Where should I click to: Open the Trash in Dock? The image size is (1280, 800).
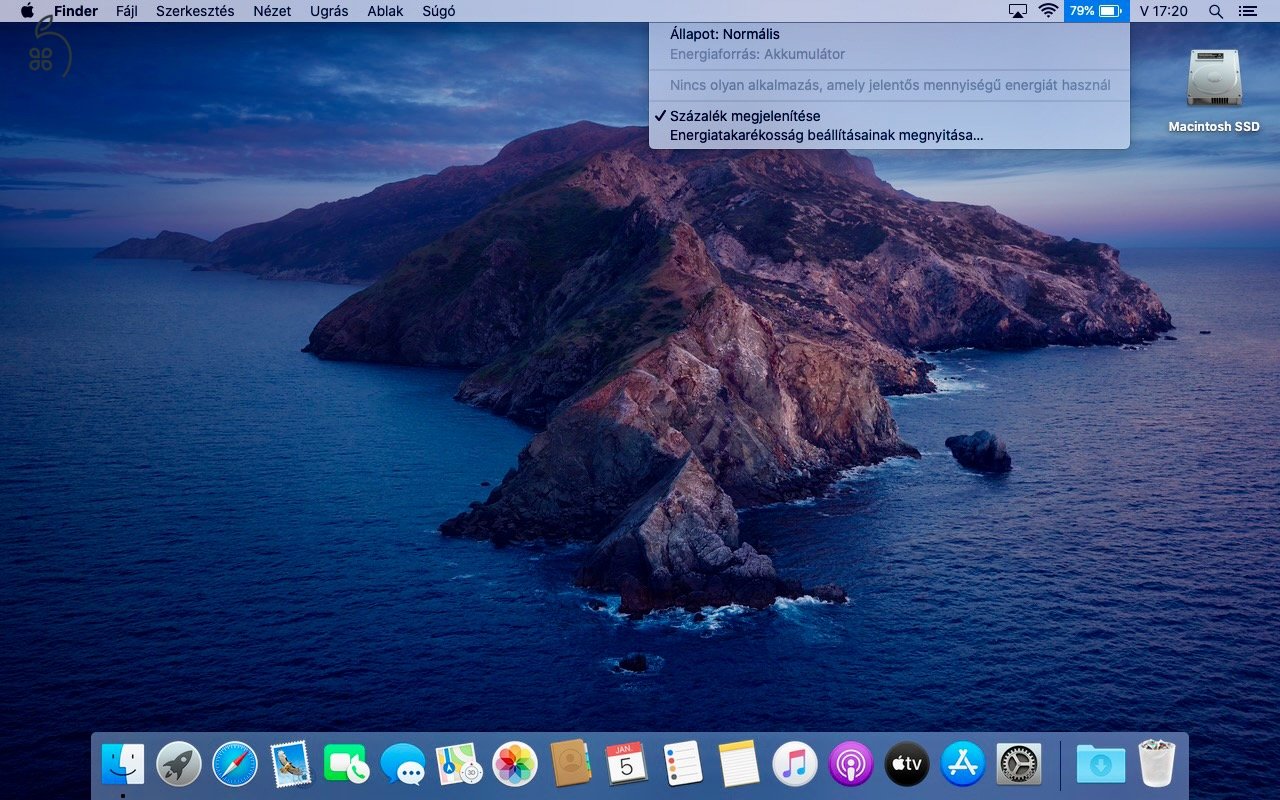[x=1156, y=764]
